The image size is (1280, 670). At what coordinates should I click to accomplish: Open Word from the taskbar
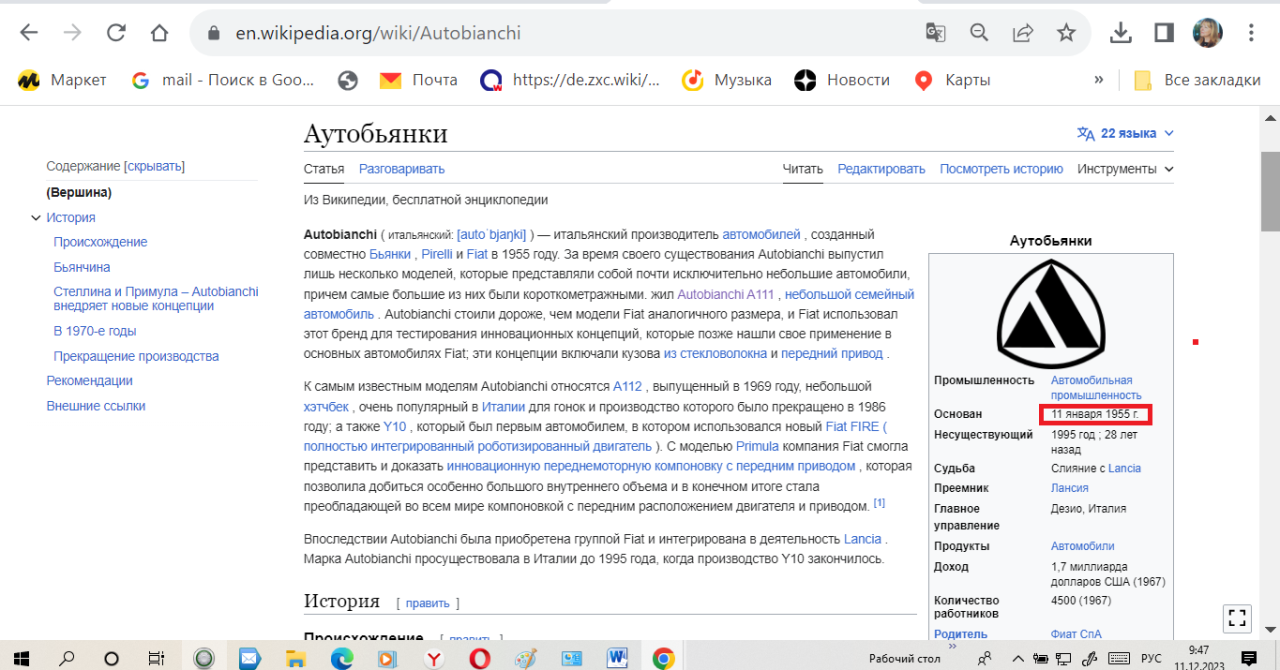coord(617,658)
